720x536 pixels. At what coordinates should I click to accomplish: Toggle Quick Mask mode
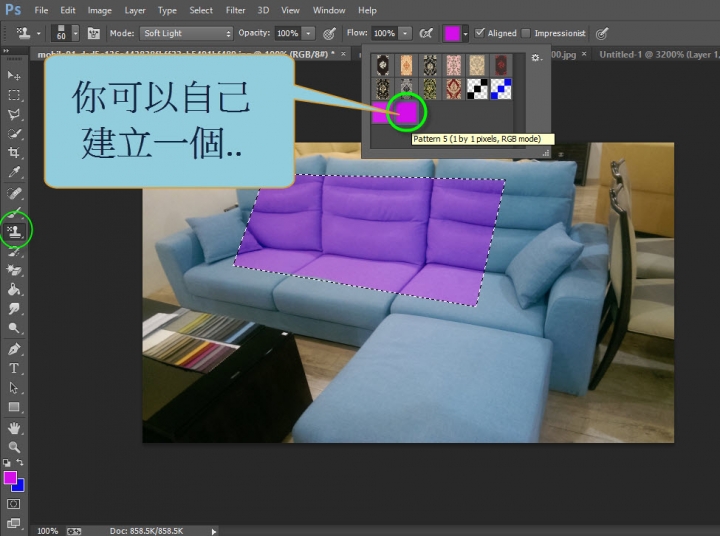pyautogui.click(x=14, y=505)
